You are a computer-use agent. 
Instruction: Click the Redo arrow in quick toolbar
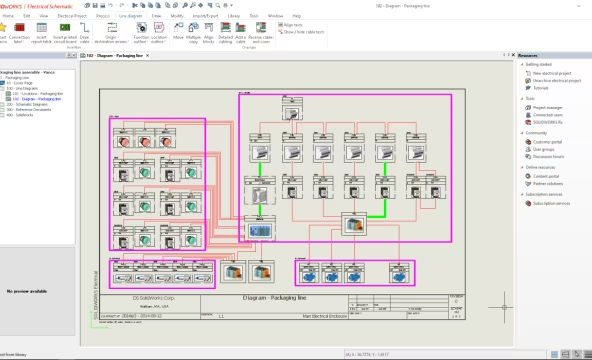[x=122, y=6]
